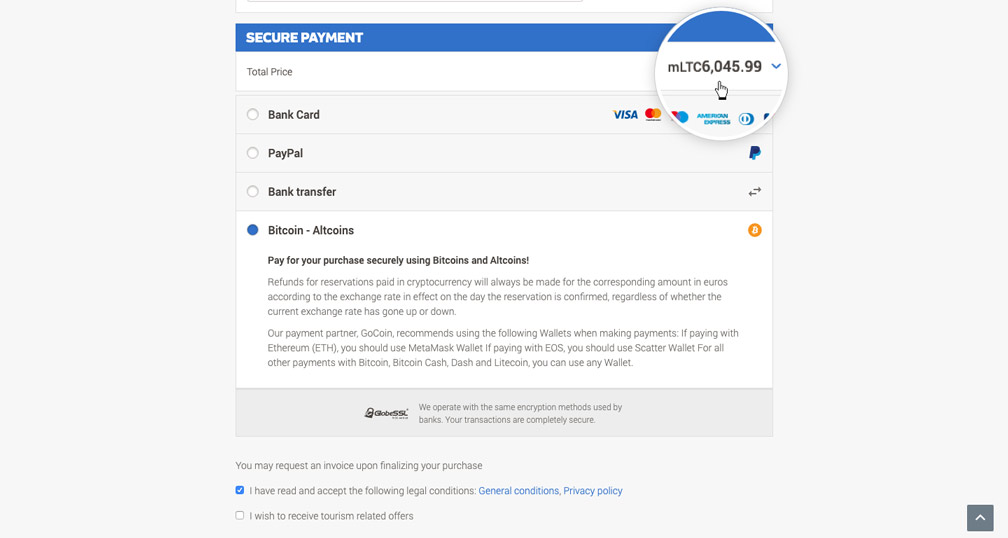Open the General conditions link
Image resolution: width=1008 pixels, height=538 pixels.
coord(518,491)
